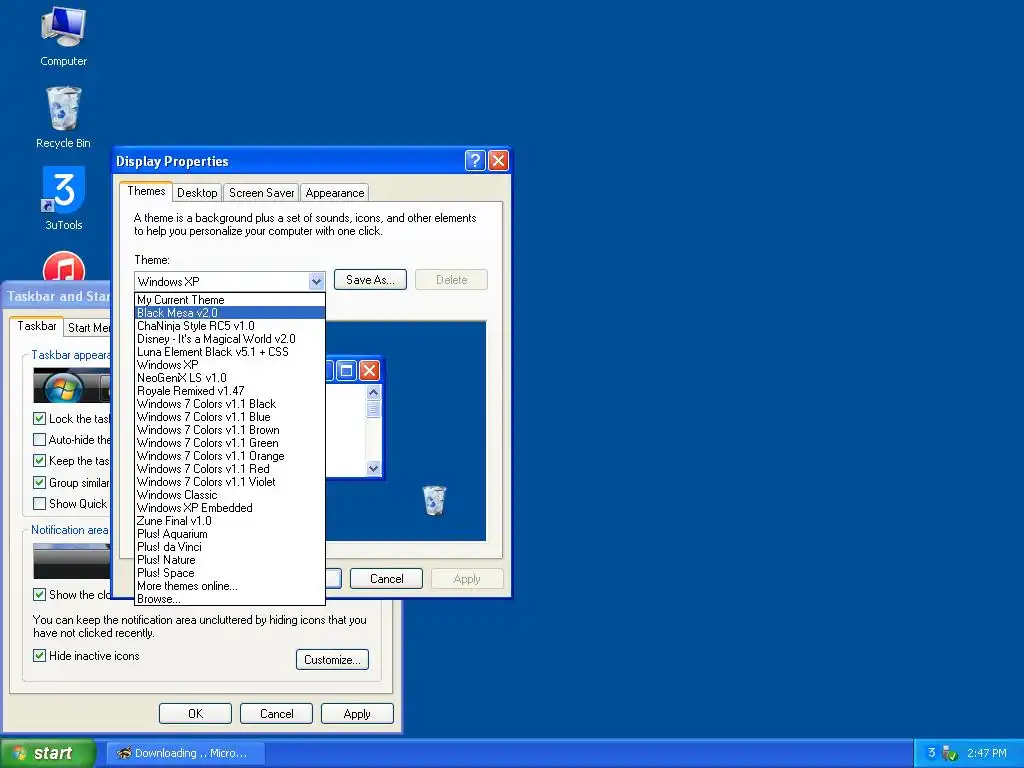
Task: Pick Zune Final v1.0 theme
Action: point(230,521)
